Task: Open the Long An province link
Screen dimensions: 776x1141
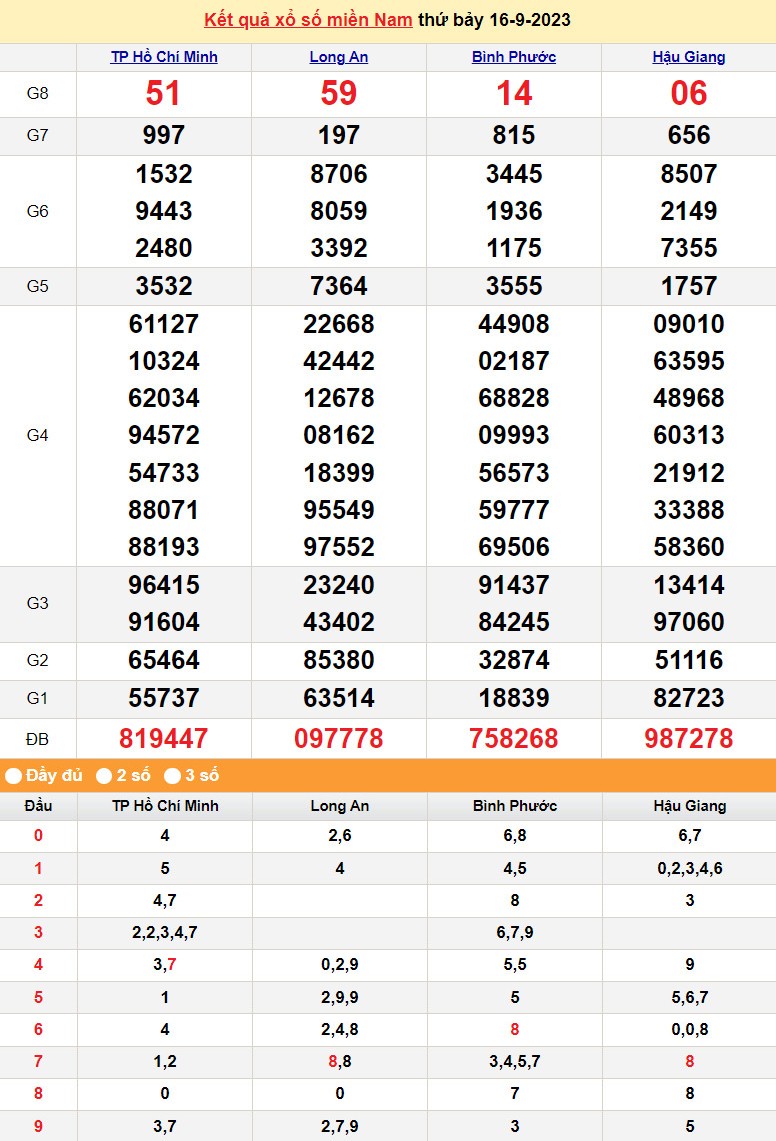Action: click(339, 57)
